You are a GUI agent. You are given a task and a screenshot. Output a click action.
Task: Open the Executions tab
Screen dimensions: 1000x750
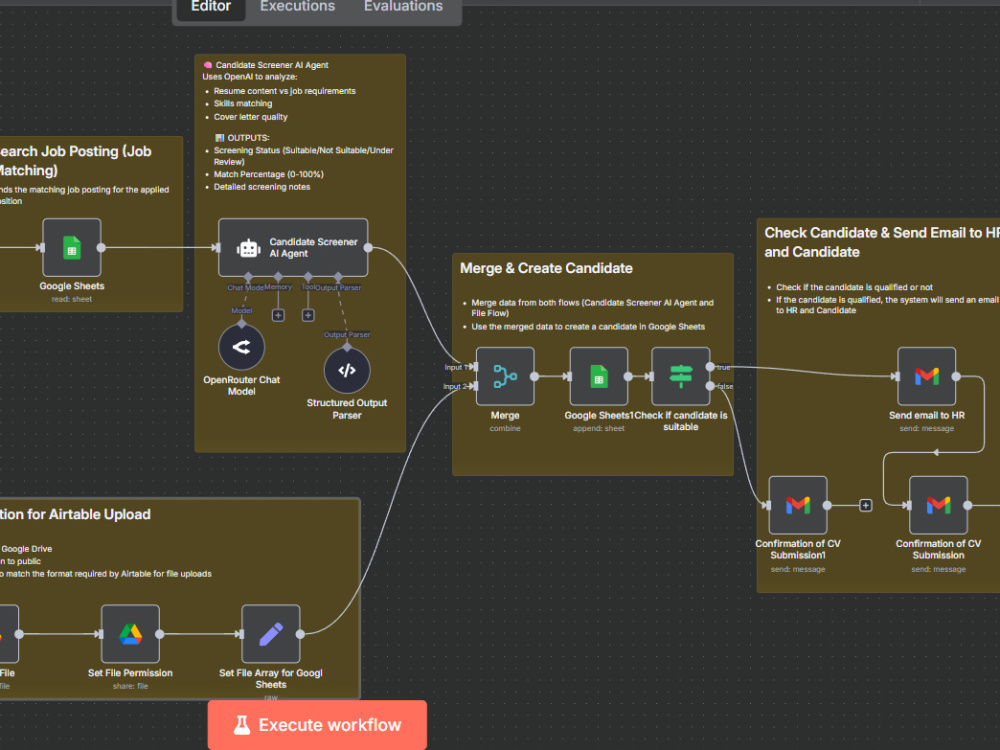(297, 7)
